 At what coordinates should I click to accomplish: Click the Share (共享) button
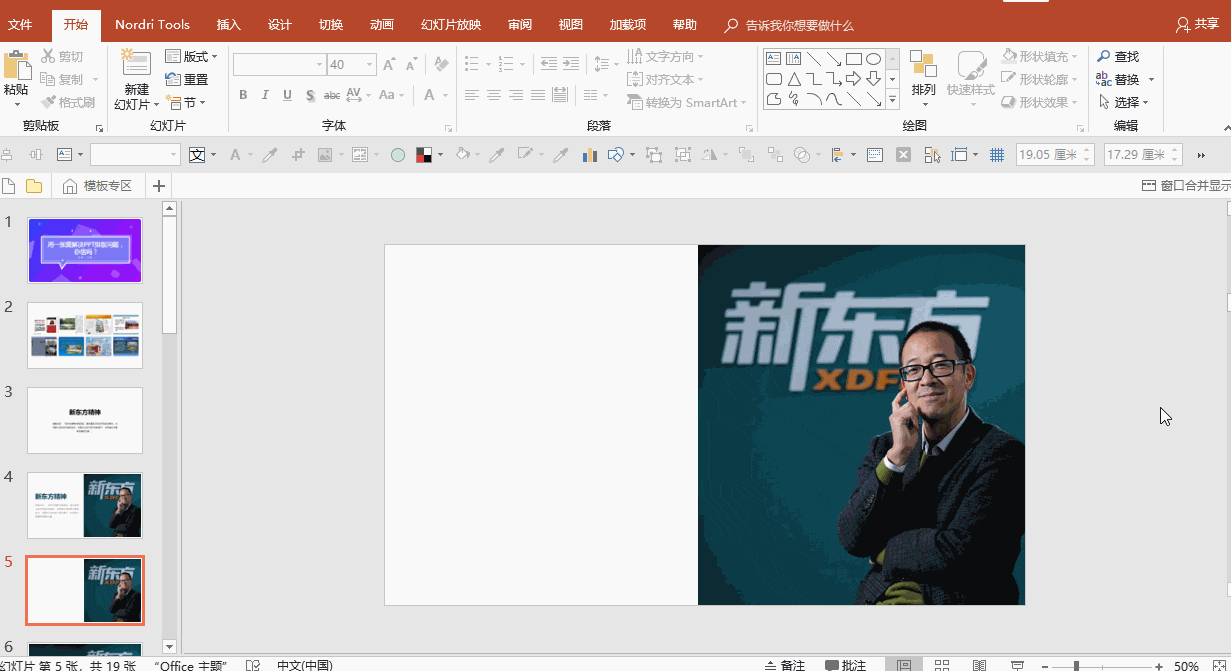pos(1198,24)
